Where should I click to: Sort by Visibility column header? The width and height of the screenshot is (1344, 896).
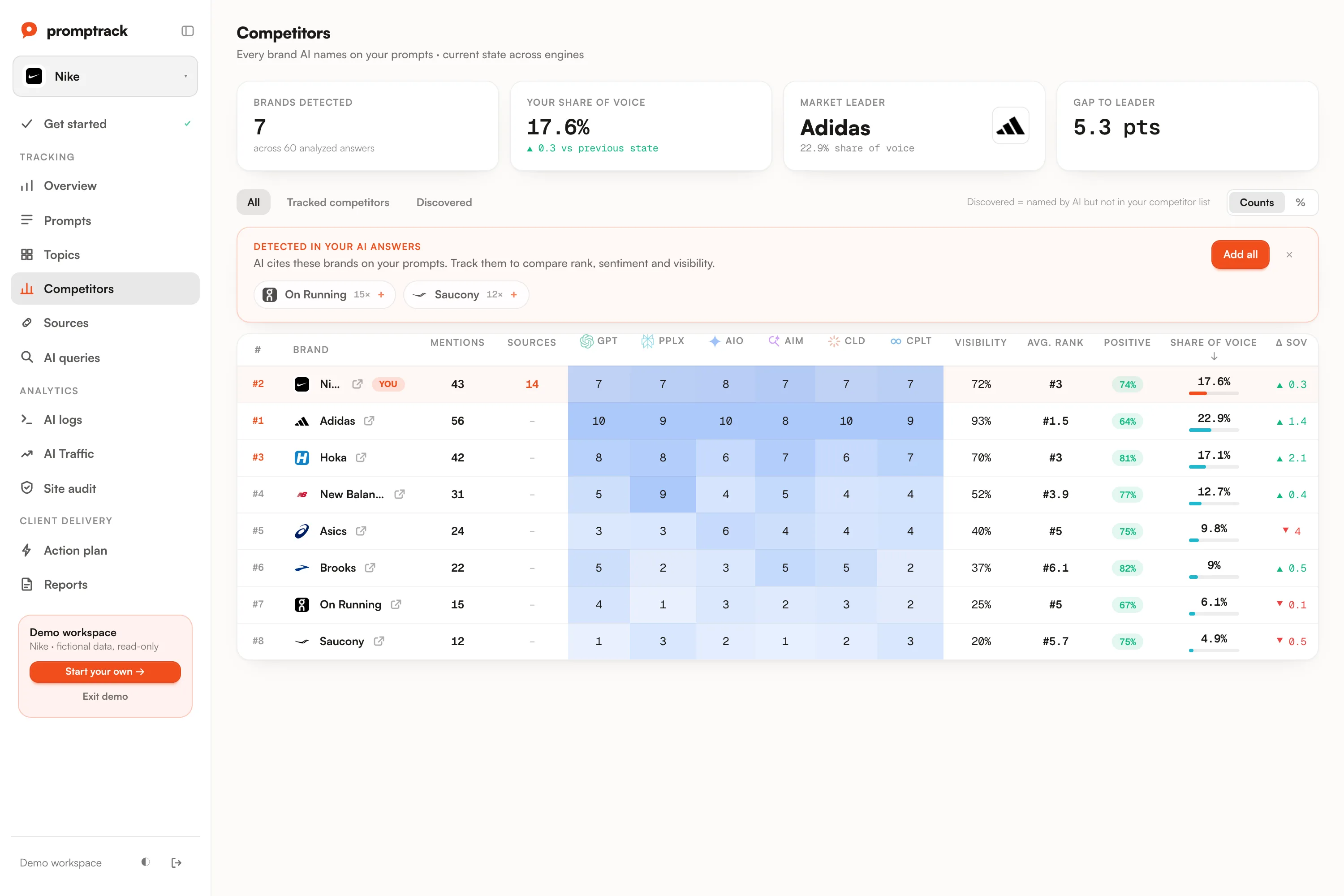(x=981, y=342)
